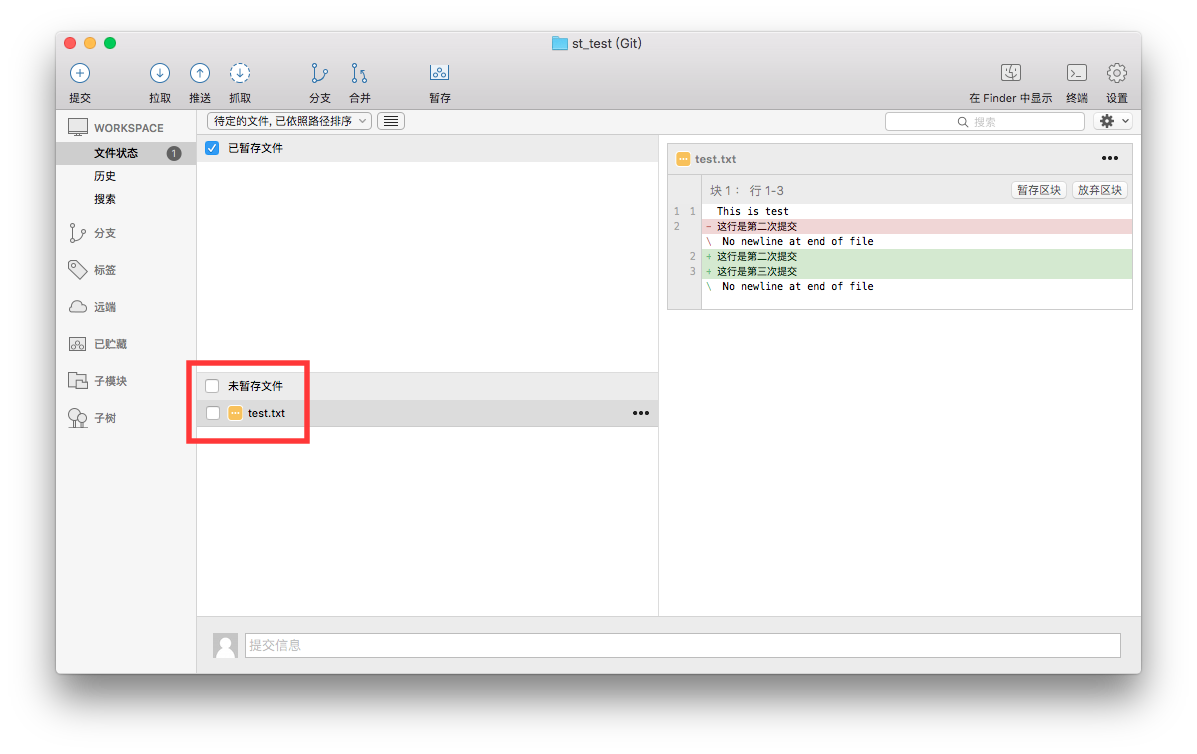
Task: Click the subtrees (子树) sidebar icon
Action: [78, 417]
